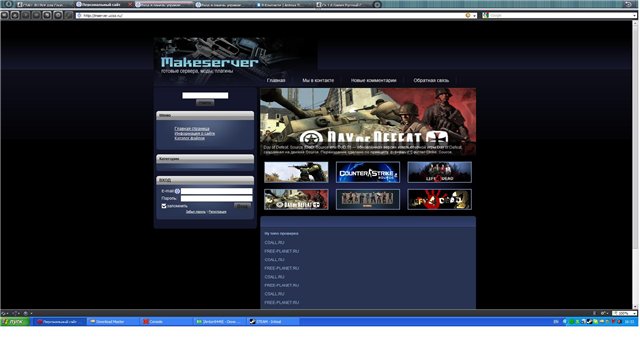The height and width of the screenshot is (360, 640).
Task: Open the Главная menu item
Action: tap(276, 80)
